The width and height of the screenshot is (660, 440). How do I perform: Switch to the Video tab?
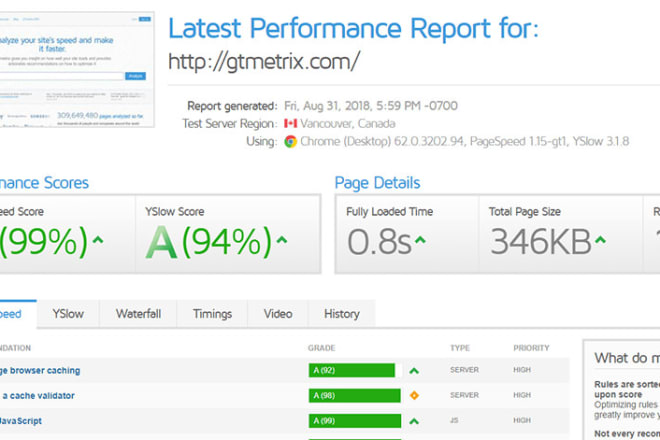pos(278,314)
